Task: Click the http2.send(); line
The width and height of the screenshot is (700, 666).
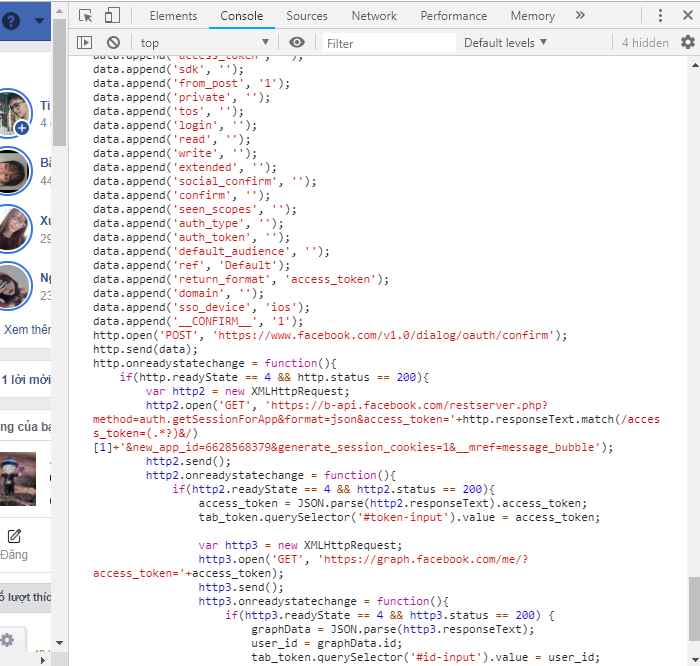Action: click(188, 461)
